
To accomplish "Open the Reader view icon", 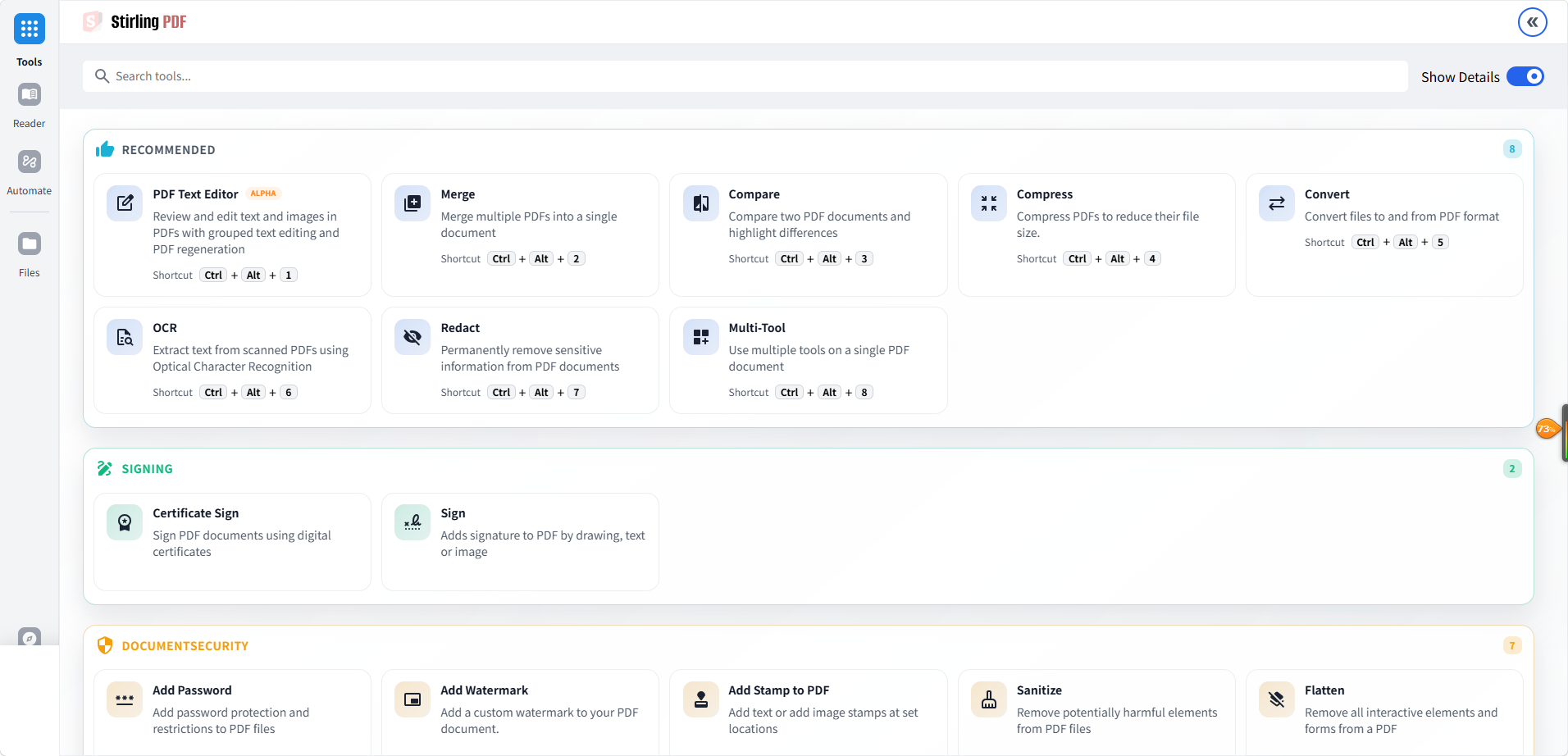I will pyautogui.click(x=30, y=94).
